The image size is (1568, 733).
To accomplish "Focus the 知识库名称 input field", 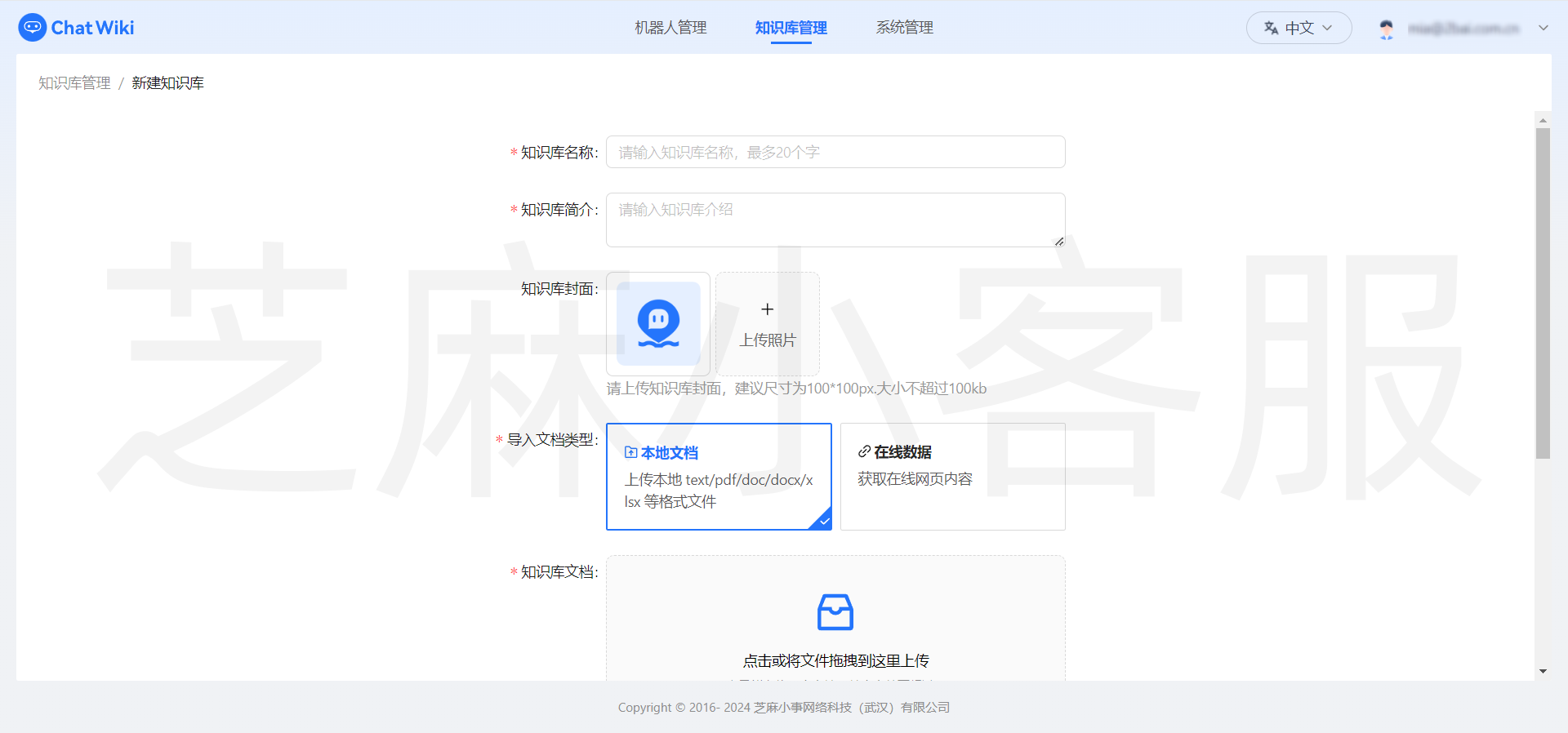I will click(835, 152).
